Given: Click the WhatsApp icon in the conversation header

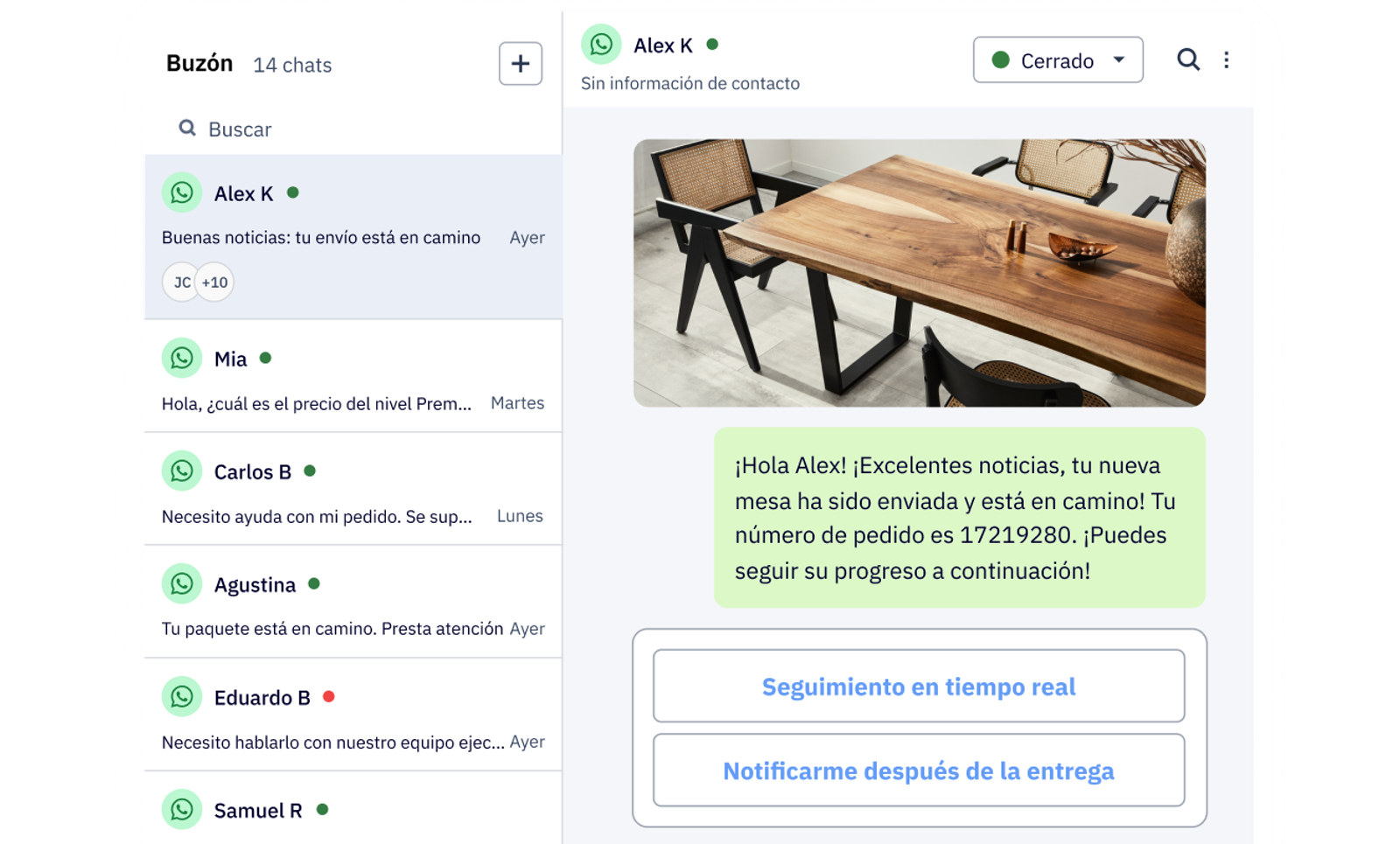Looking at the screenshot, I should click(x=601, y=44).
